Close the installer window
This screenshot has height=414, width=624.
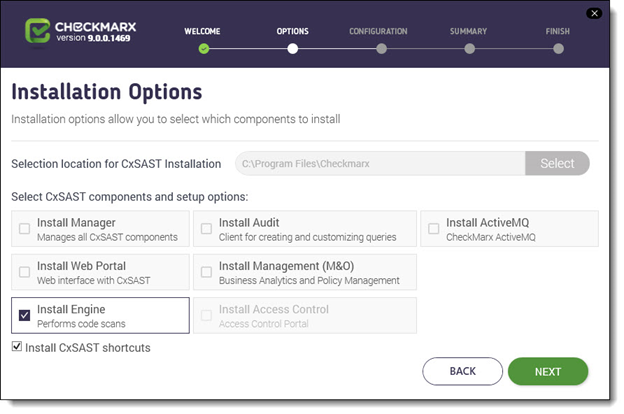[x=594, y=13]
